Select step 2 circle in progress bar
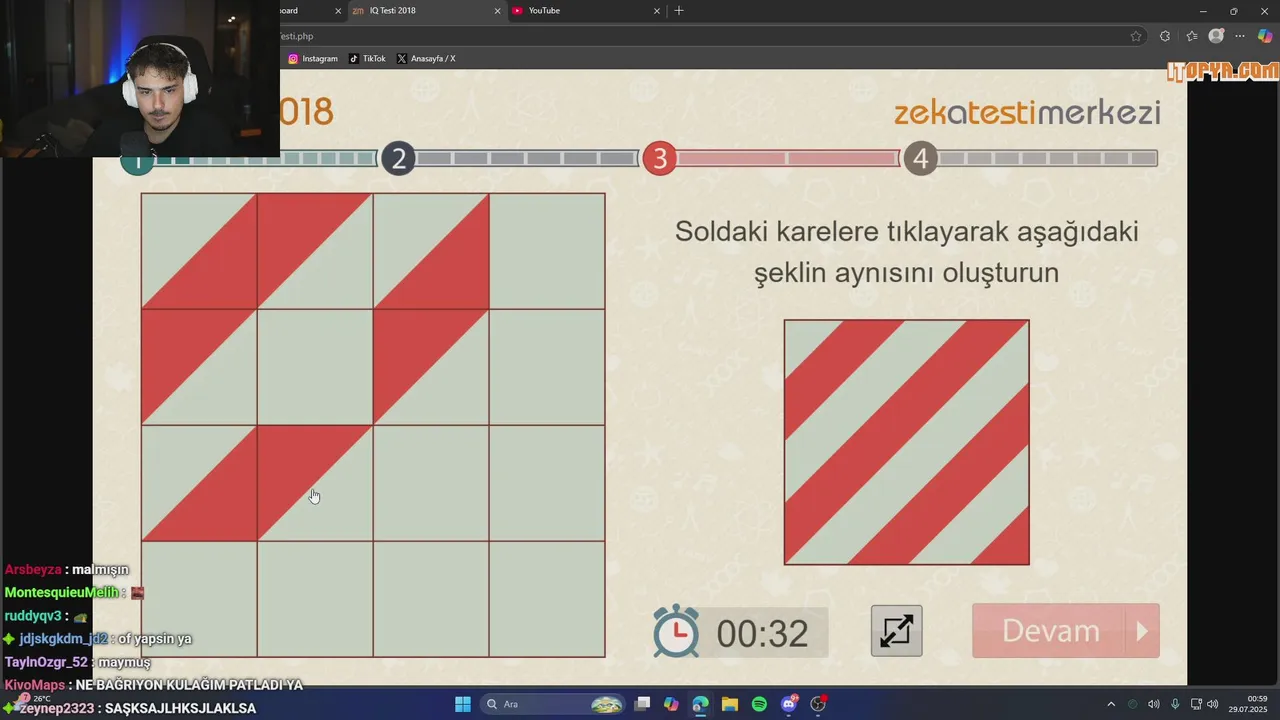This screenshot has height=720, width=1280. click(x=398, y=158)
